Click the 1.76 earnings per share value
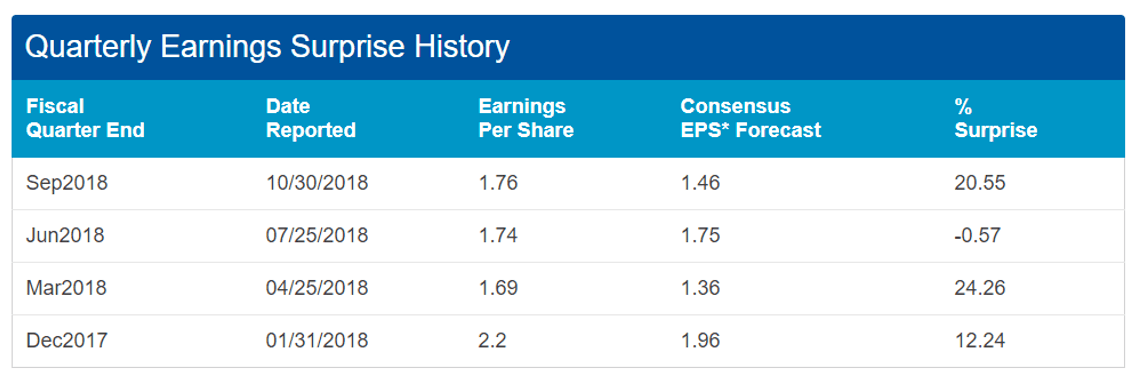1138x378 pixels. click(x=498, y=183)
